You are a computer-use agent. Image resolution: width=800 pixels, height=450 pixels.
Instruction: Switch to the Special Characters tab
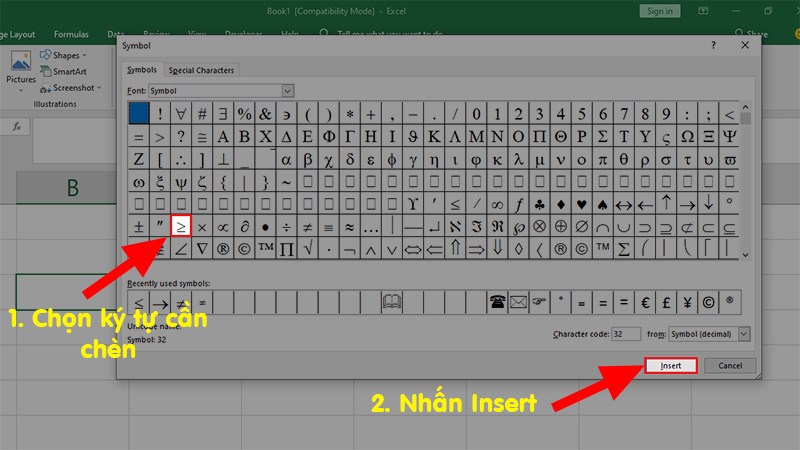(x=201, y=70)
